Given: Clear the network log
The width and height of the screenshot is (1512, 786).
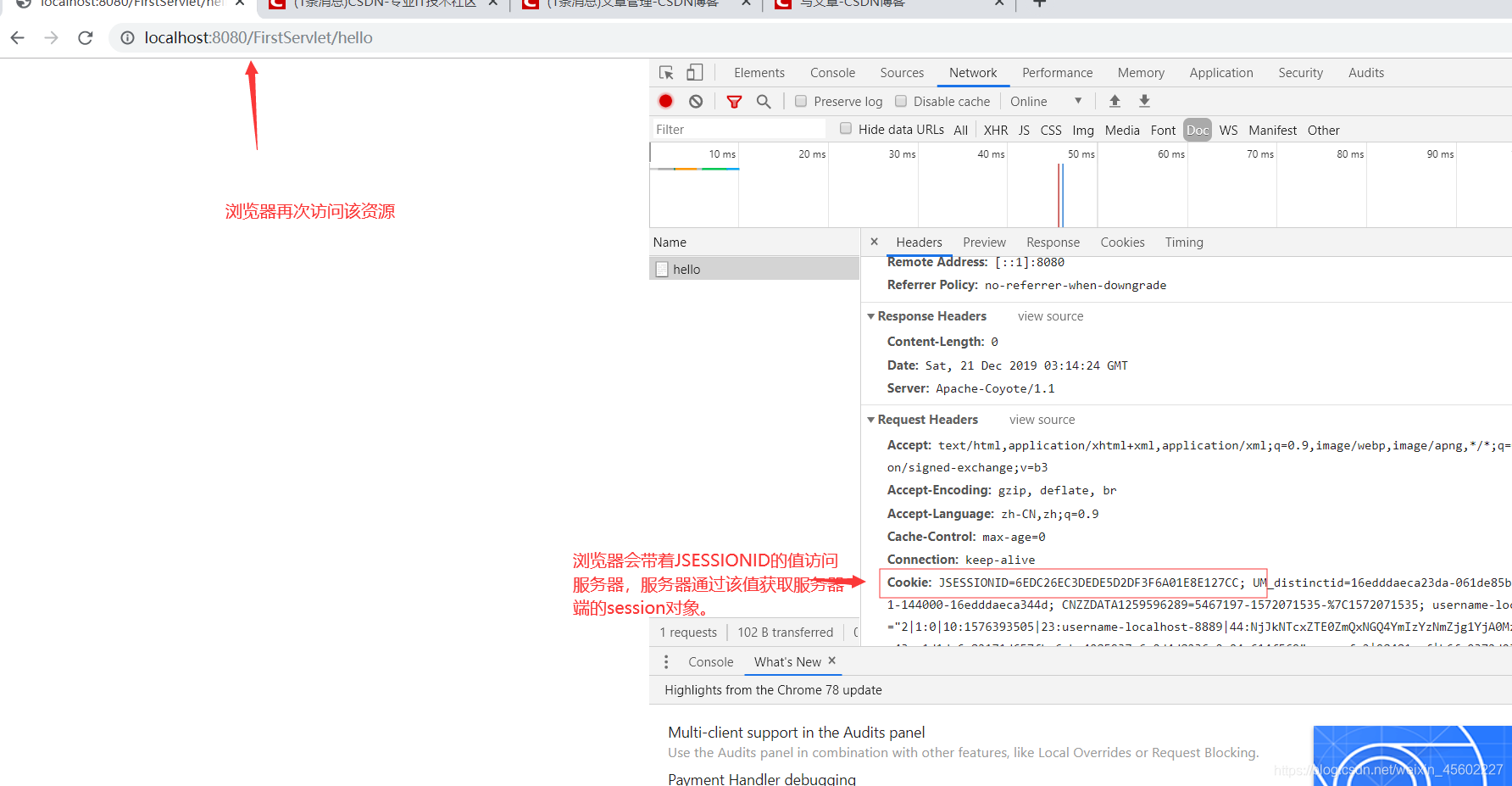Looking at the screenshot, I should coord(696,101).
